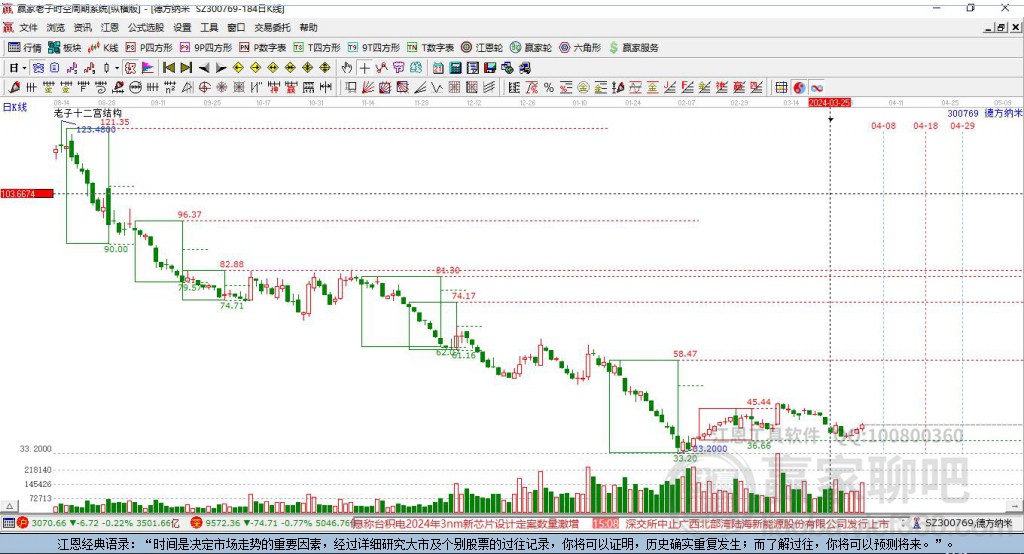Open the 赢家轮 wheel tool
The width and height of the screenshot is (1024, 554).
pyautogui.click(x=531, y=48)
